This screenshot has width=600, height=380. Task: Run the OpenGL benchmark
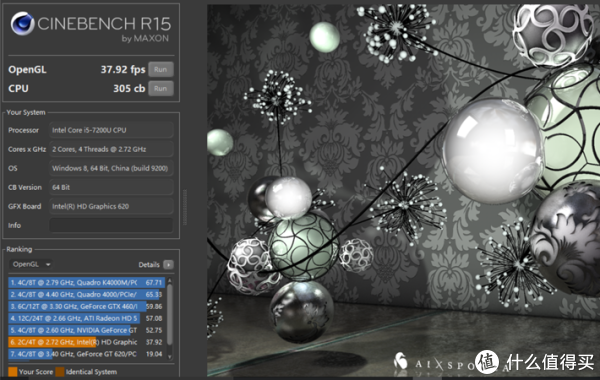tap(161, 70)
